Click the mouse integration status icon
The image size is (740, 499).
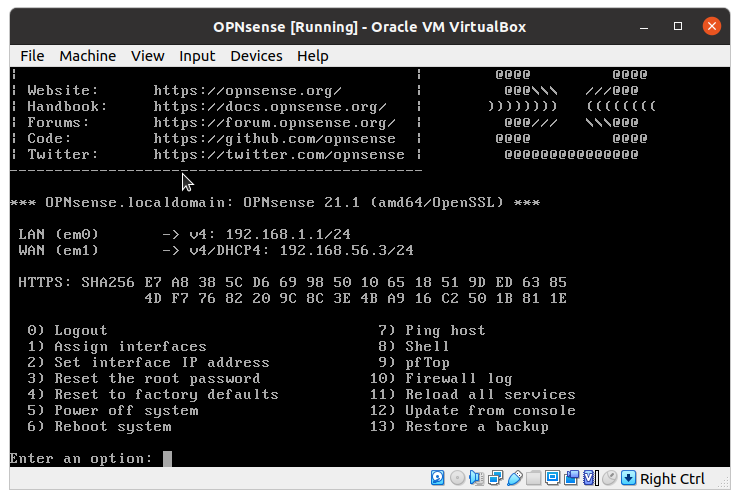(609, 478)
